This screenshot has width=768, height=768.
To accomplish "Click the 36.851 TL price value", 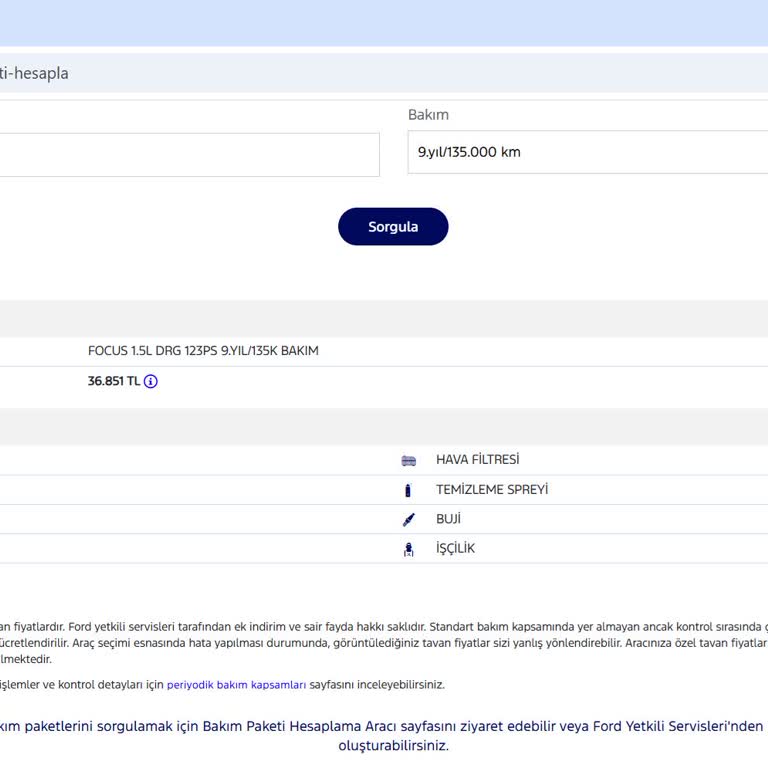I will point(113,381).
